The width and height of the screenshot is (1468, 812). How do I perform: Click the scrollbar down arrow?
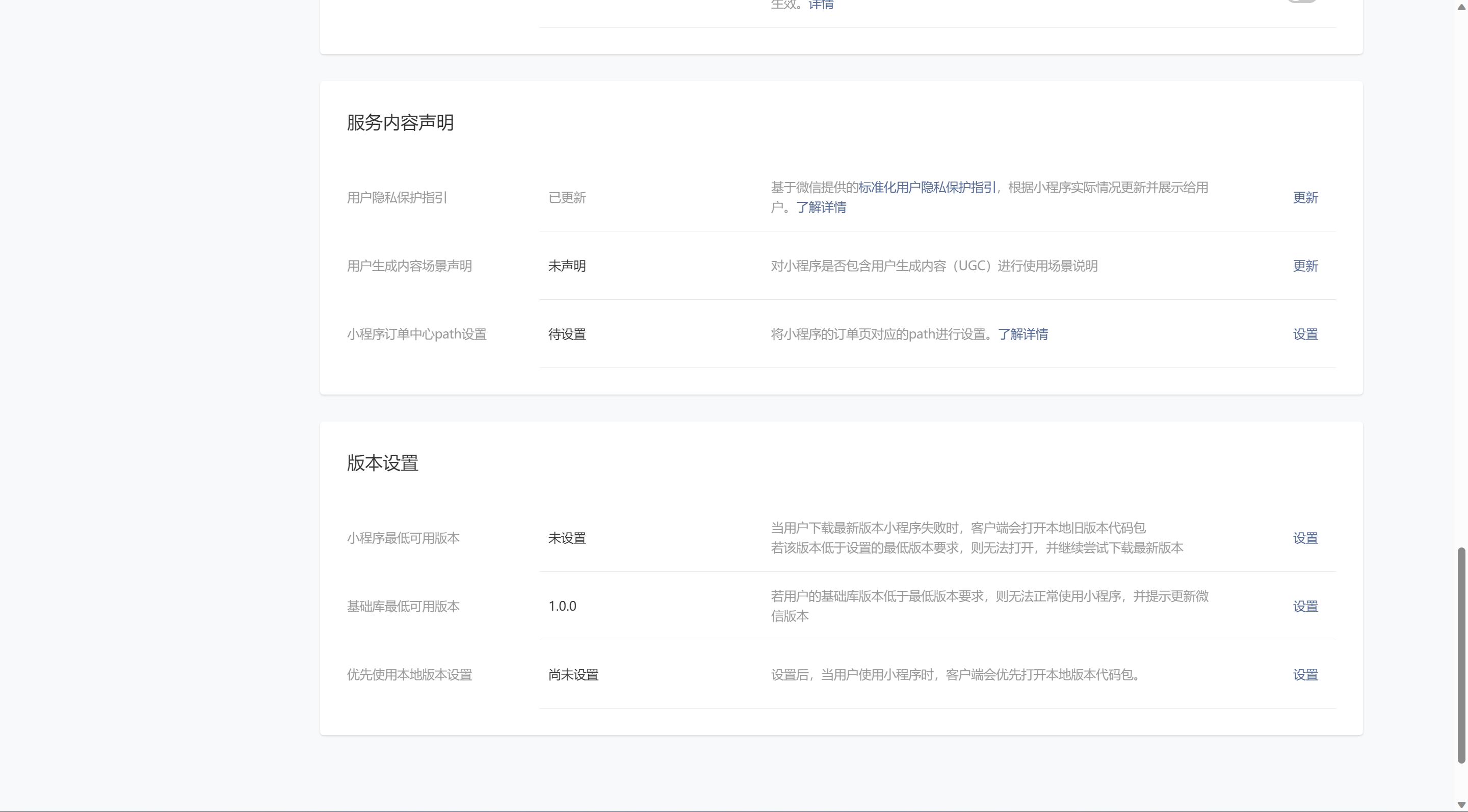click(x=1461, y=804)
